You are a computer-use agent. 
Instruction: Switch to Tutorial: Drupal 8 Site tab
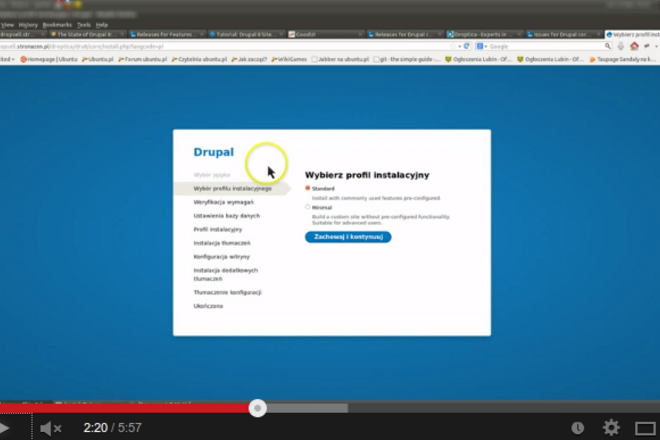click(x=246, y=35)
